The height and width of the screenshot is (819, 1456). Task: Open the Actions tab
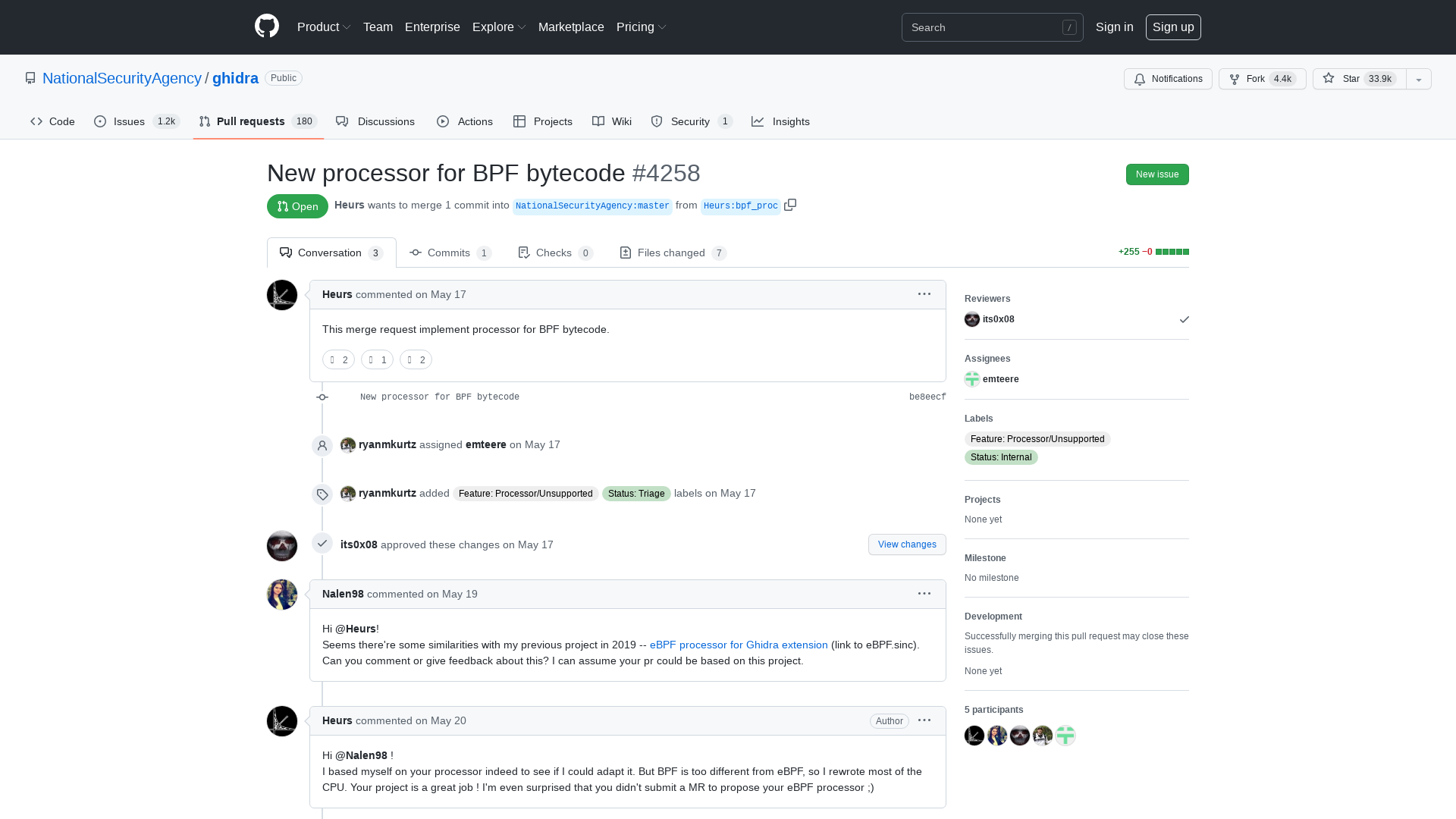[x=465, y=121]
